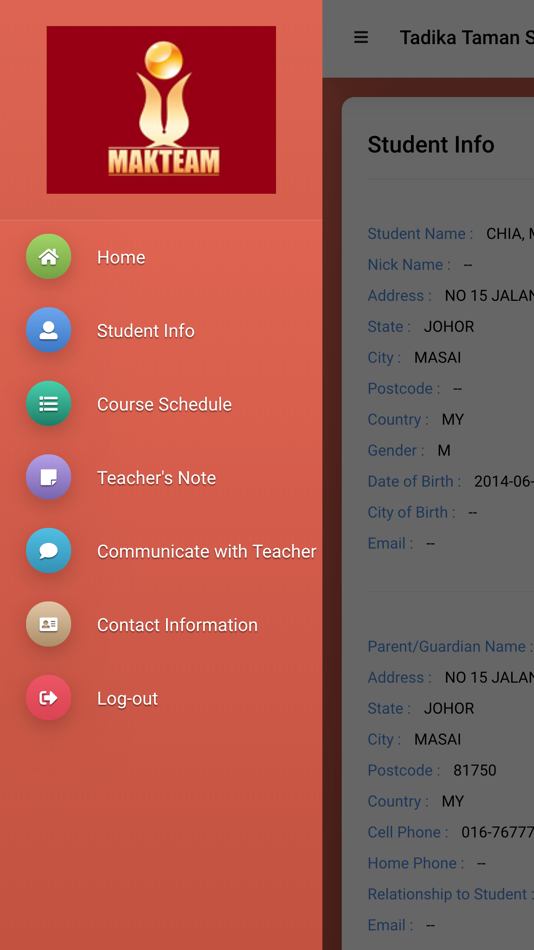Click the Student Info page heading
534x950 pixels.
(x=431, y=144)
